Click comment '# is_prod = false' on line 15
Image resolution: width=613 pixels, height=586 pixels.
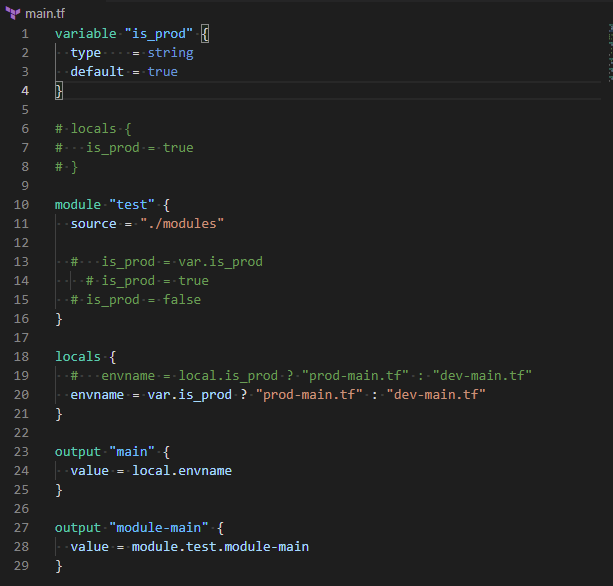[136, 300]
